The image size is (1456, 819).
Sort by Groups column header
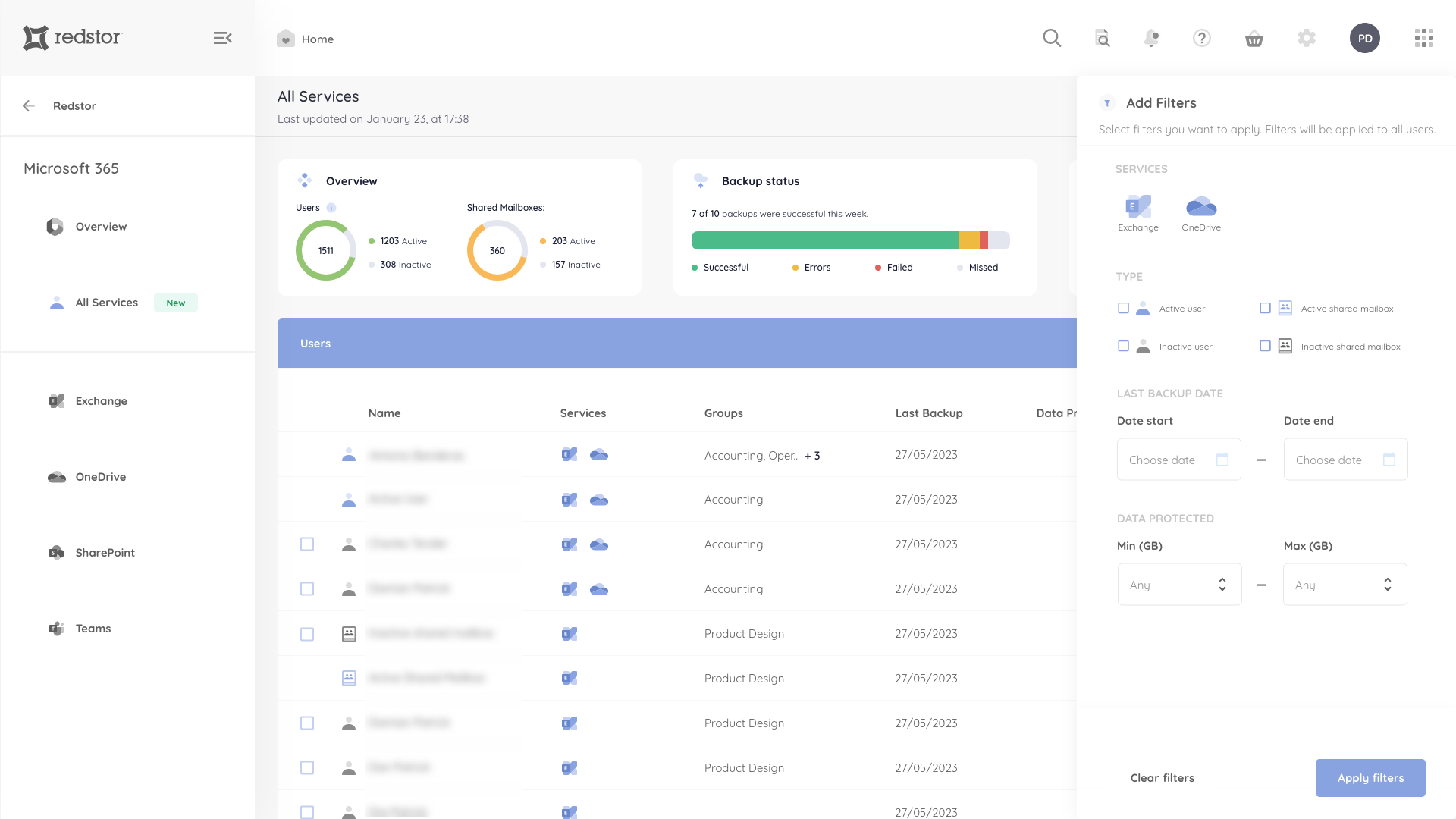coord(723,413)
